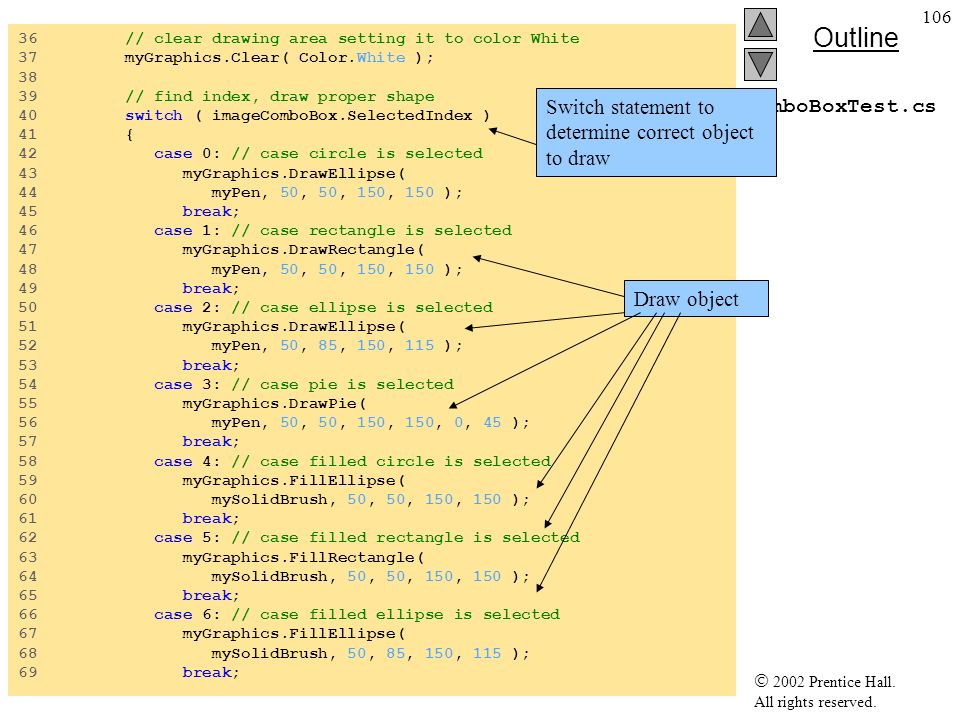The image size is (960, 720).
Task: Click the break statement on line 45
Action: click(x=211, y=212)
